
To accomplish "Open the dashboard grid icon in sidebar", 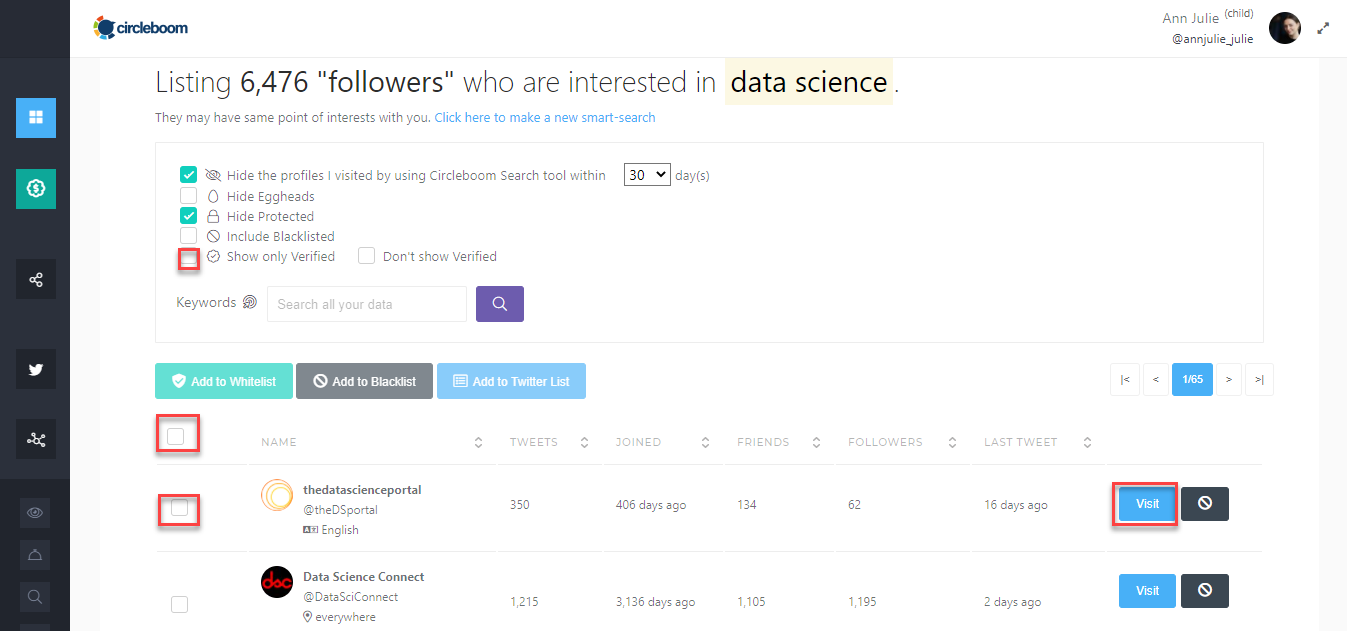I will click(x=36, y=118).
